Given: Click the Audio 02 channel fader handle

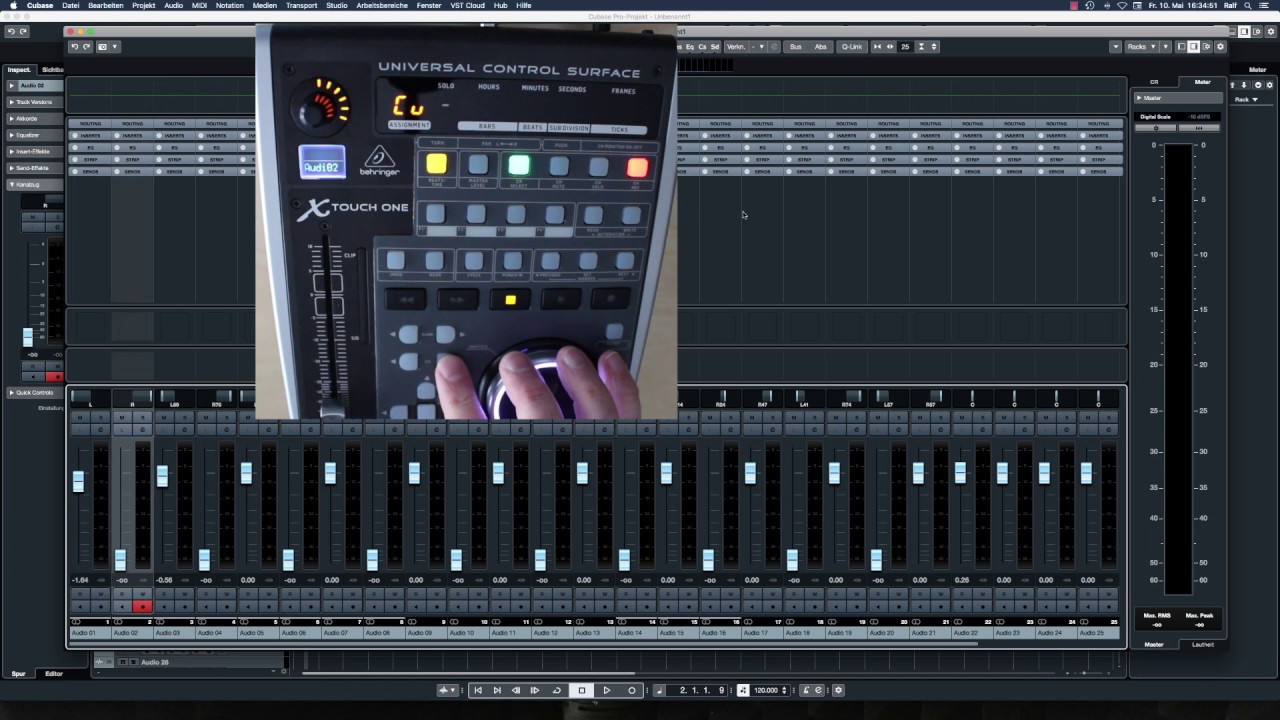Looking at the screenshot, I should click(120, 559).
